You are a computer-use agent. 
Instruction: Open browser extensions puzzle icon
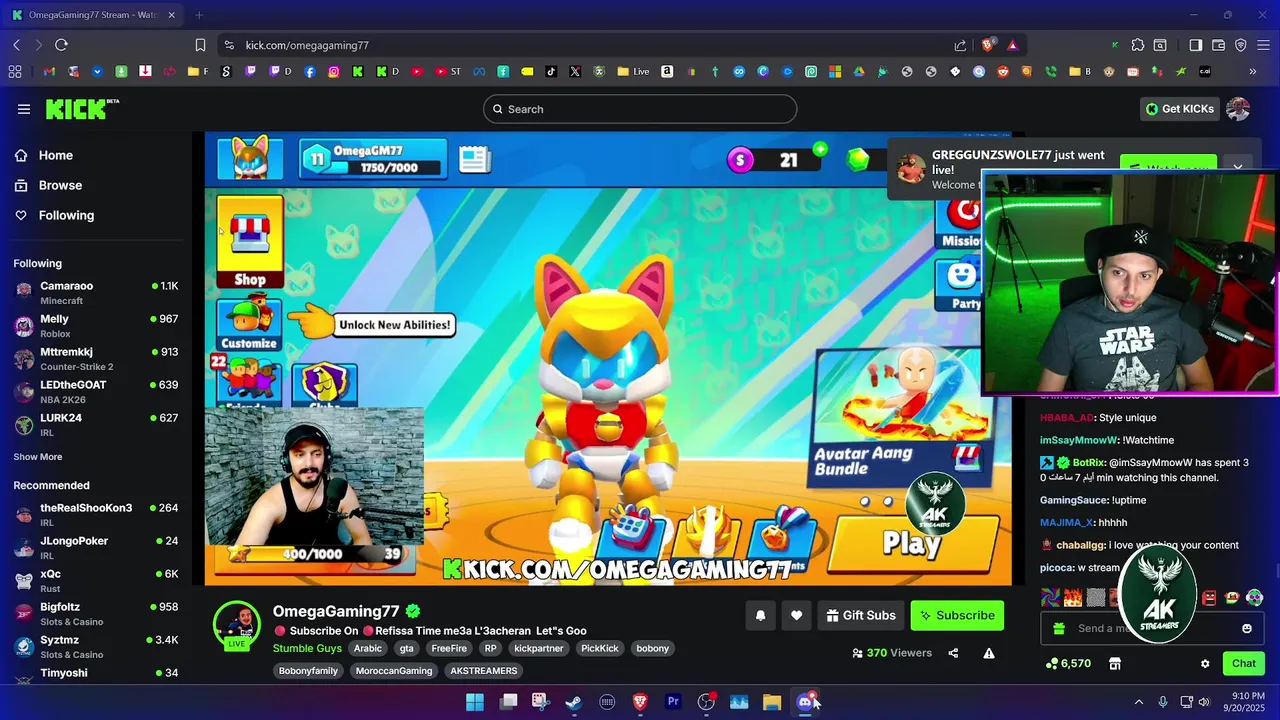(x=1138, y=45)
